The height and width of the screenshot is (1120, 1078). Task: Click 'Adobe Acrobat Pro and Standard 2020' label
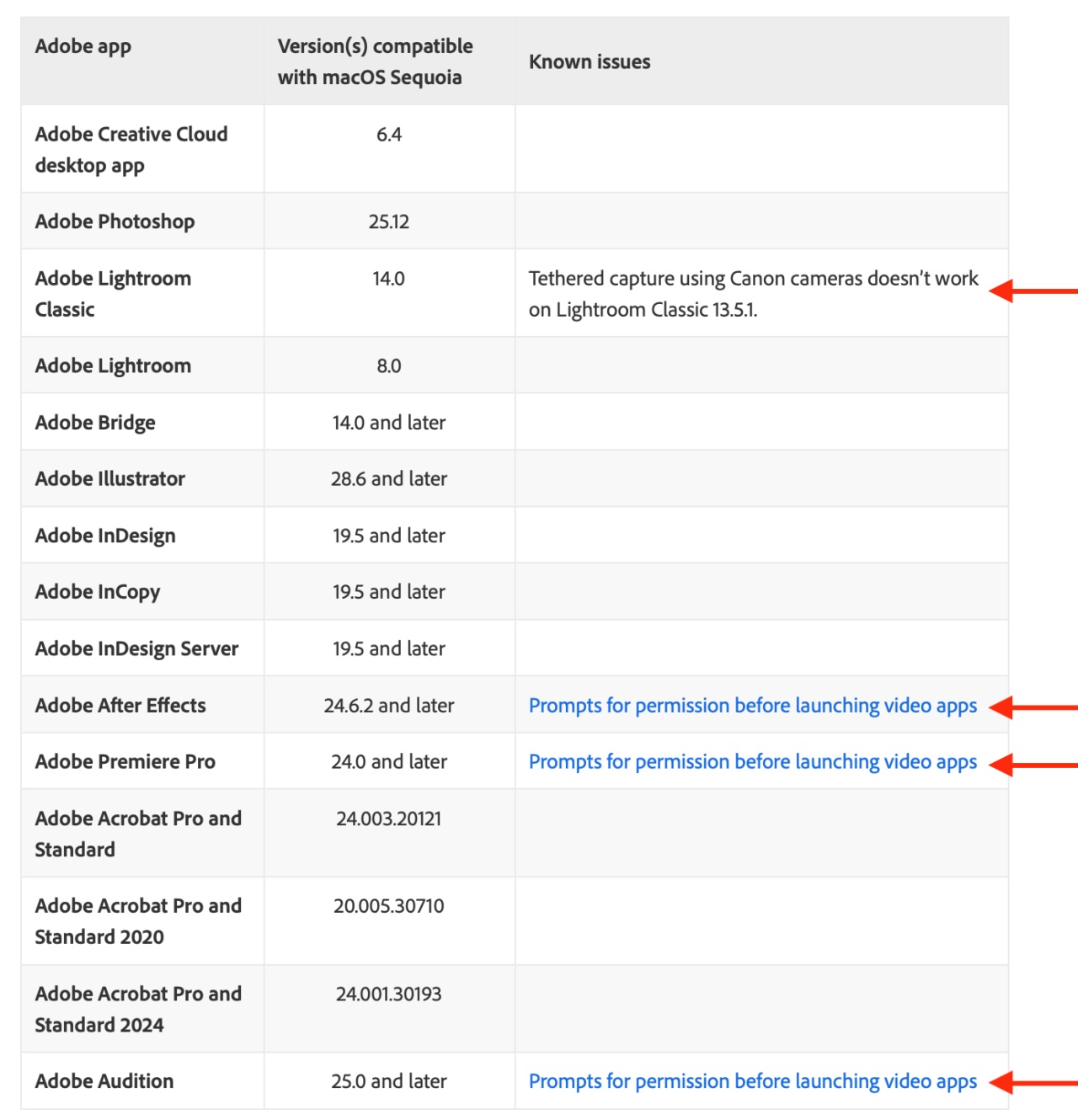(139, 921)
